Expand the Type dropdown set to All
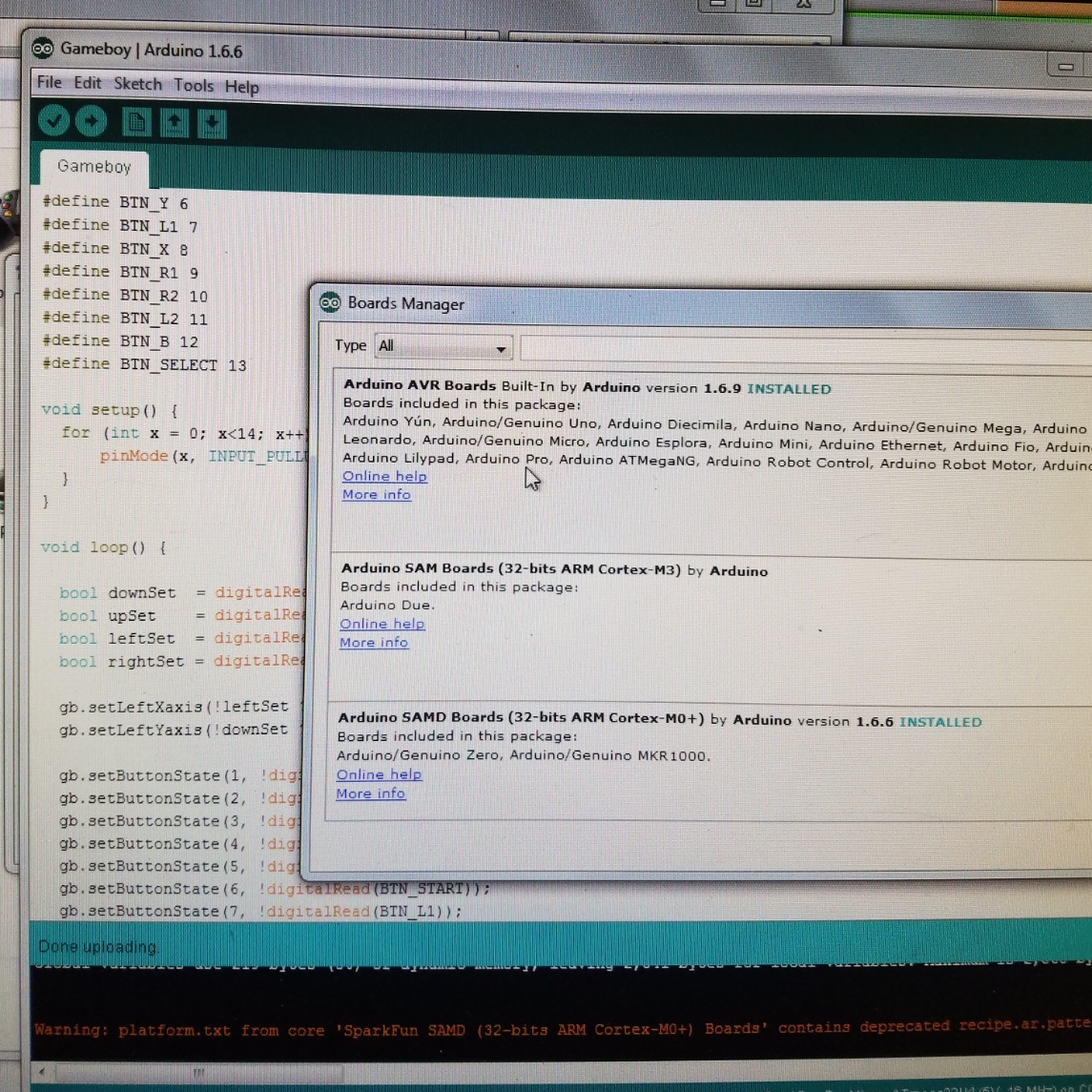Viewport: 1092px width, 1092px height. coord(443,347)
